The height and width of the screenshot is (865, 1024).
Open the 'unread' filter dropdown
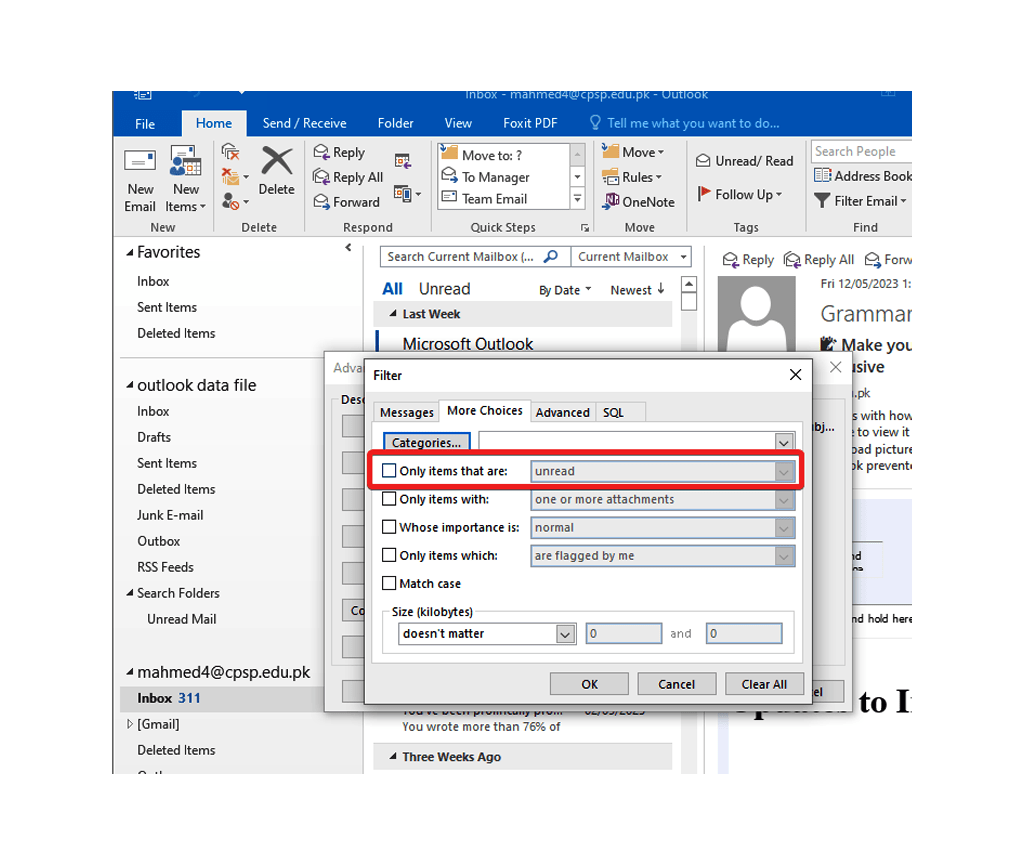[786, 471]
